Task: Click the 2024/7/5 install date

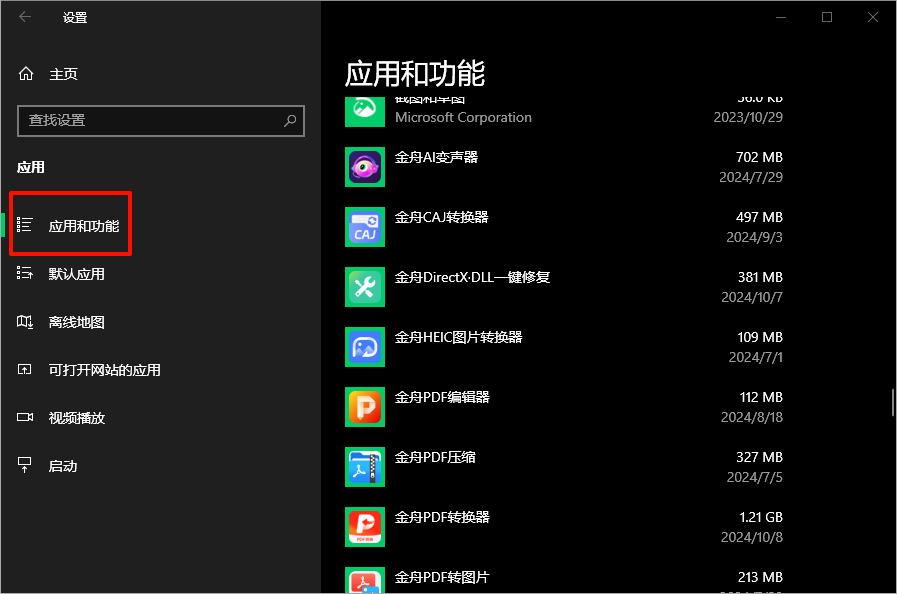Action: (755, 478)
